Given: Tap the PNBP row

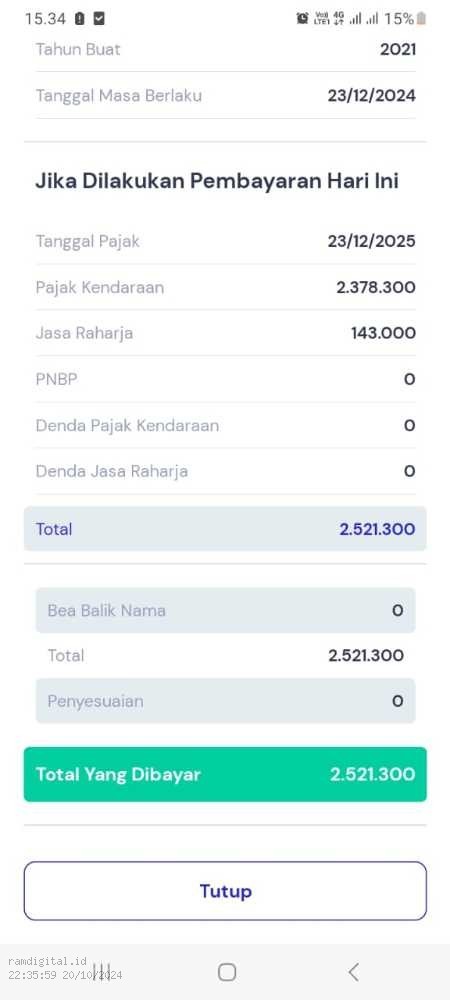Looking at the screenshot, I should click(x=225, y=379).
